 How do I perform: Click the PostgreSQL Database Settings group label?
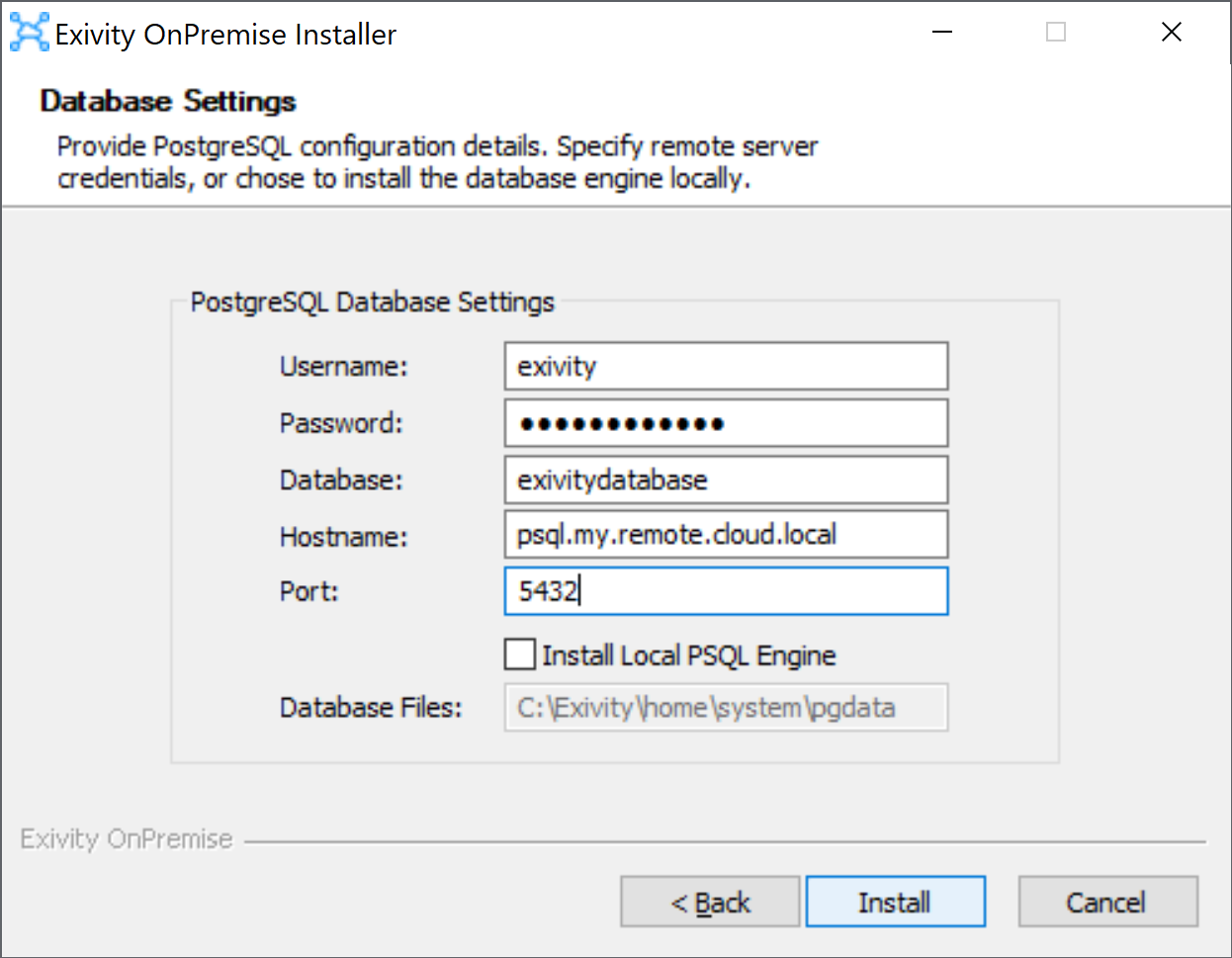click(x=373, y=302)
